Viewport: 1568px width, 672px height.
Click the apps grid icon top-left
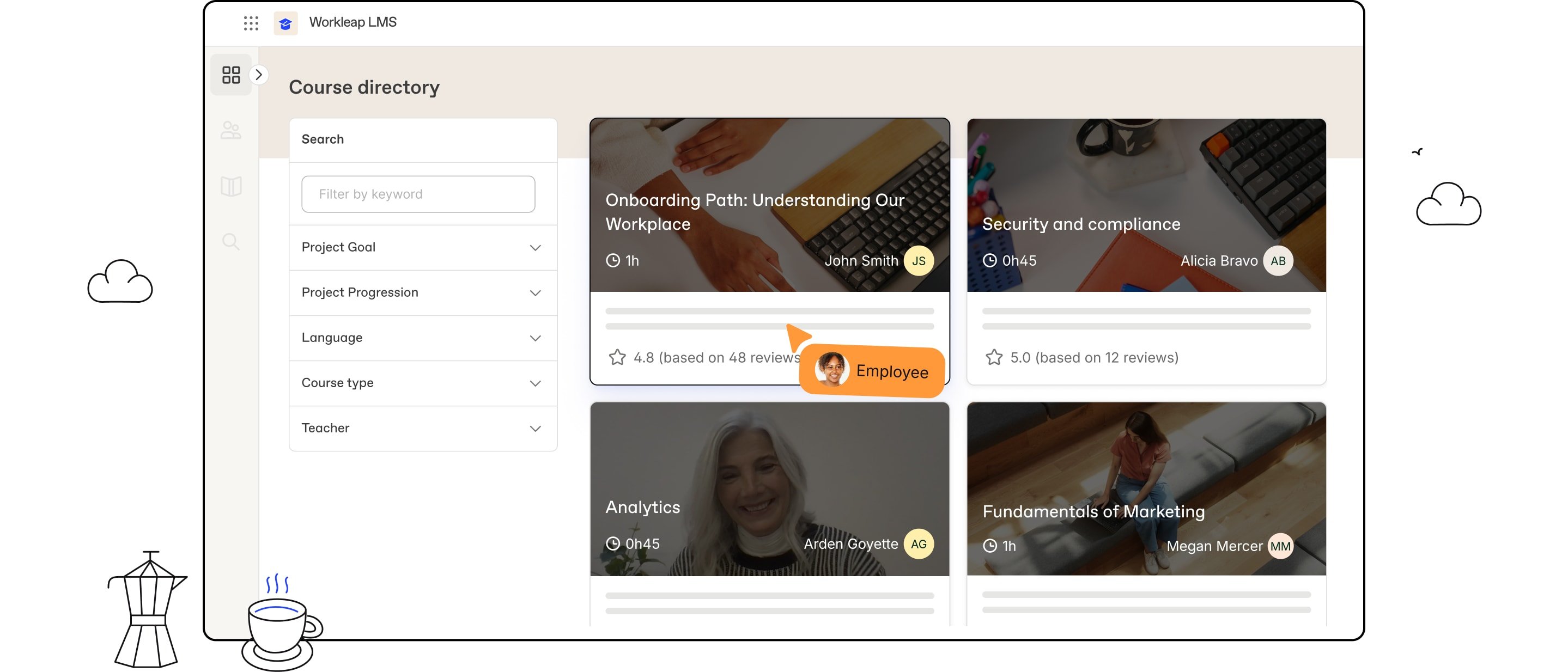click(x=250, y=21)
